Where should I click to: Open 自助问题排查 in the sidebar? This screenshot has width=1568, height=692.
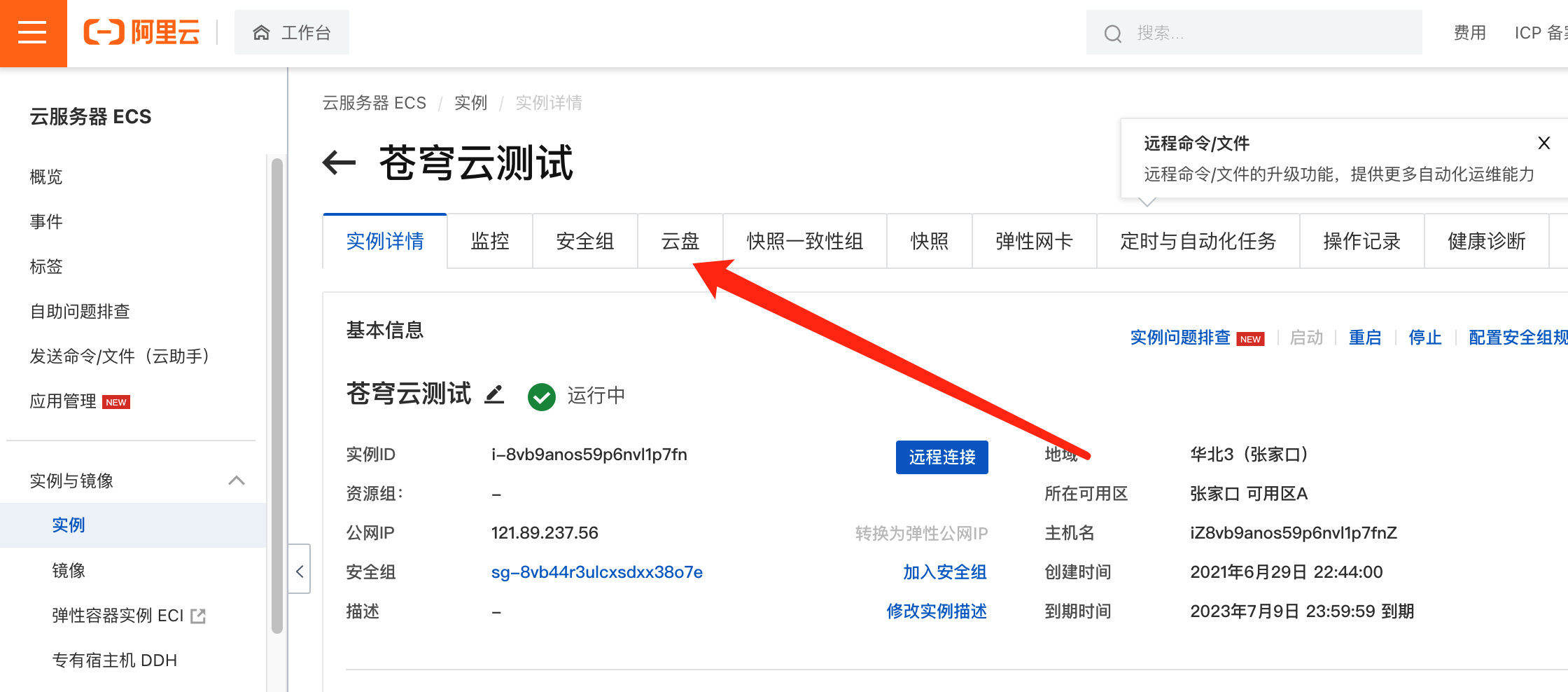click(x=80, y=311)
